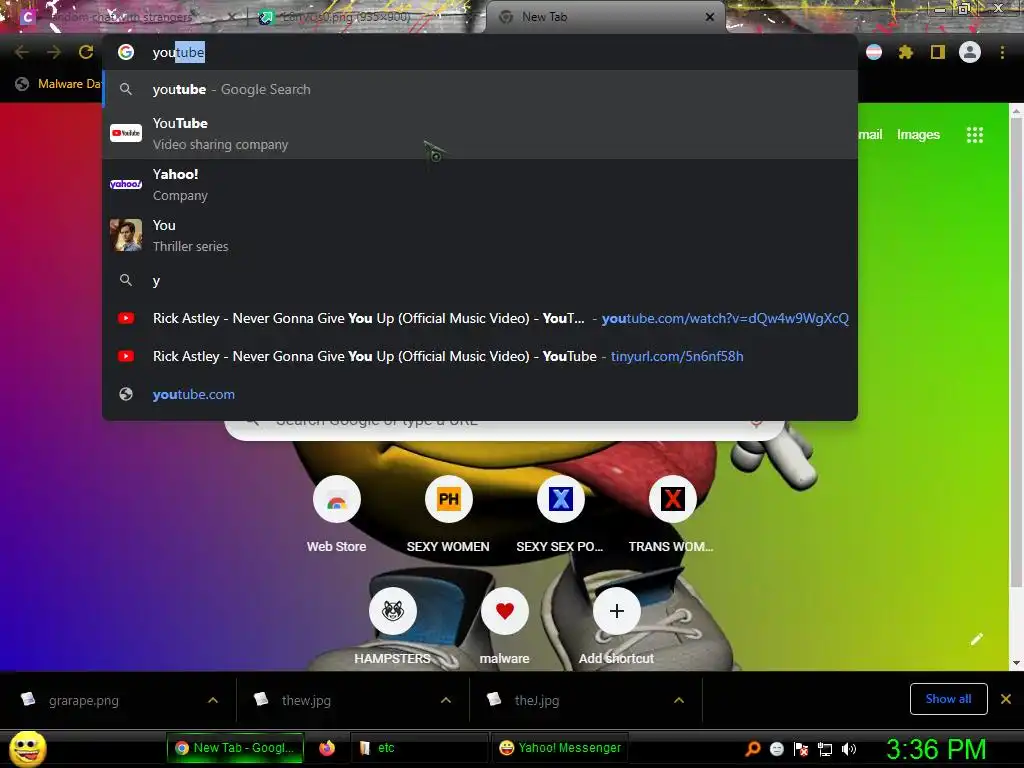
Task: Expand the thew.jpg download options
Action: point(446,700)
